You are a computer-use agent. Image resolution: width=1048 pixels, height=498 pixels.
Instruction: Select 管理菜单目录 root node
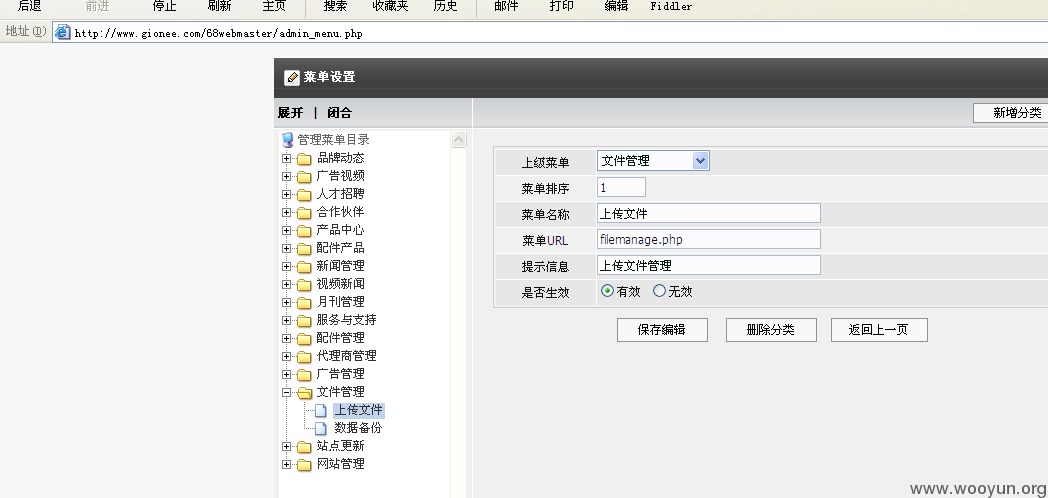pos(334,140)
